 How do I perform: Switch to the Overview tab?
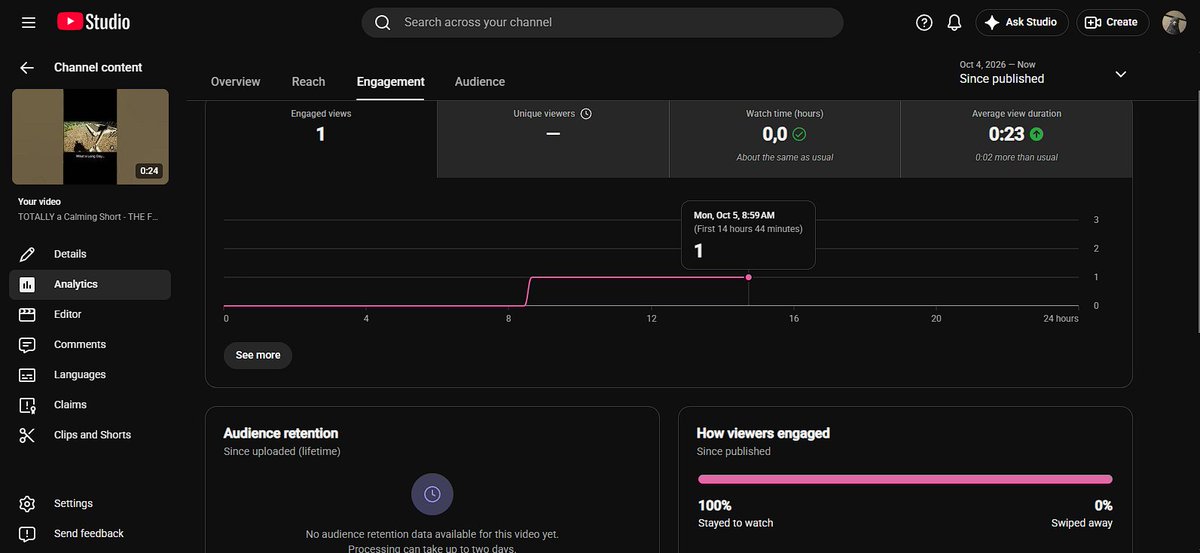click(x=236, y=82)
